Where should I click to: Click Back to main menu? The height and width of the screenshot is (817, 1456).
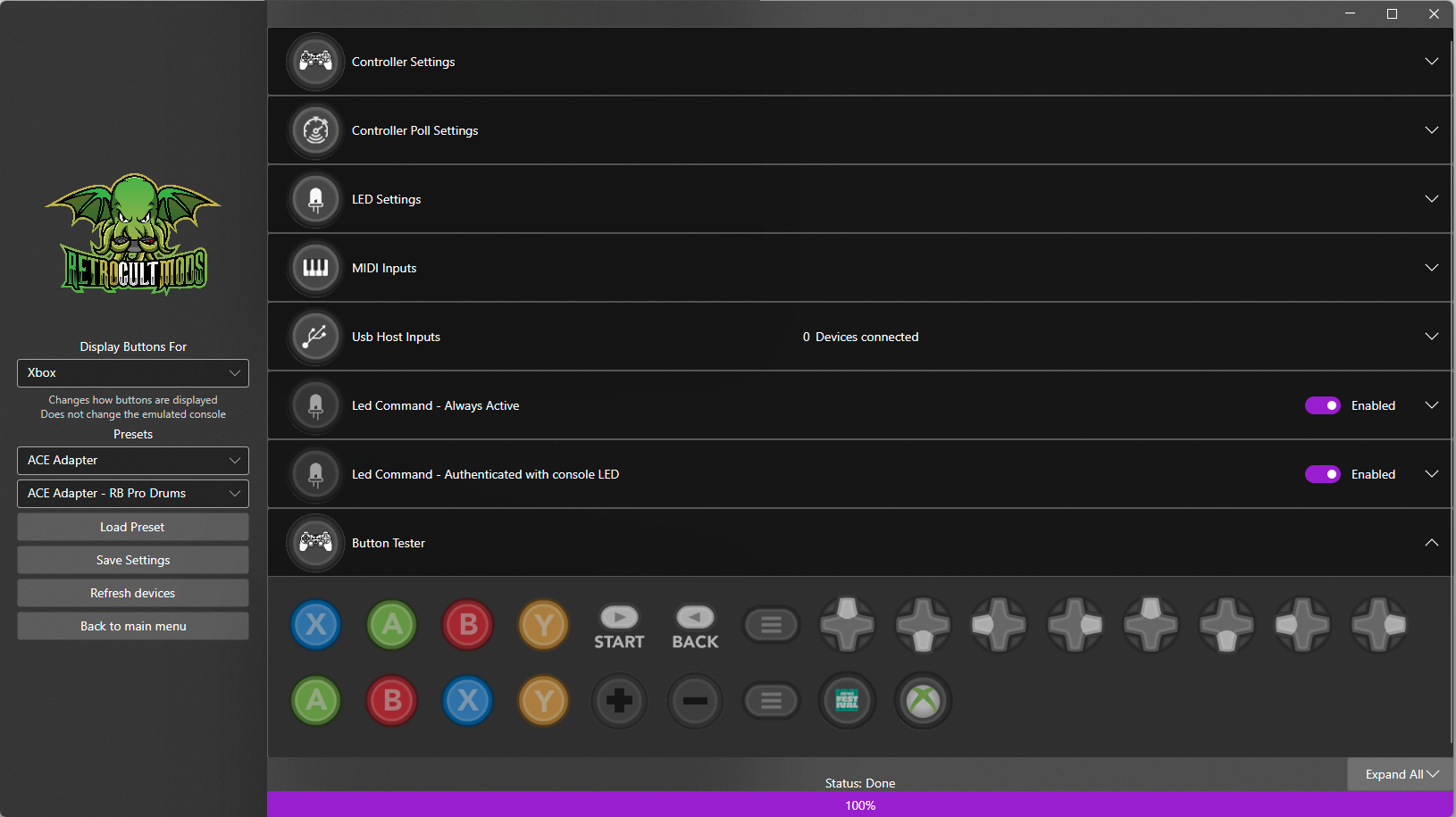coord(133,626)
